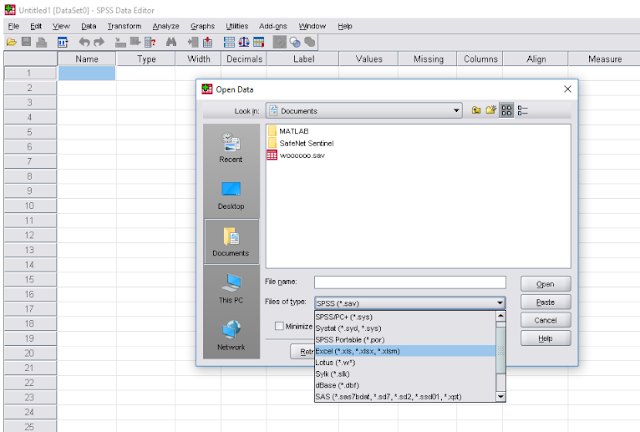
Task: Click the Open button in dialog
Action: (545, 284)
